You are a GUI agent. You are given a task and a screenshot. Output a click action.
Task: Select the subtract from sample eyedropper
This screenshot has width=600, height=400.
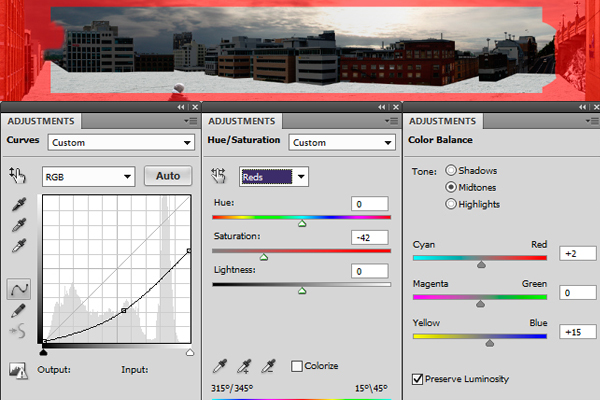[268, 366]
